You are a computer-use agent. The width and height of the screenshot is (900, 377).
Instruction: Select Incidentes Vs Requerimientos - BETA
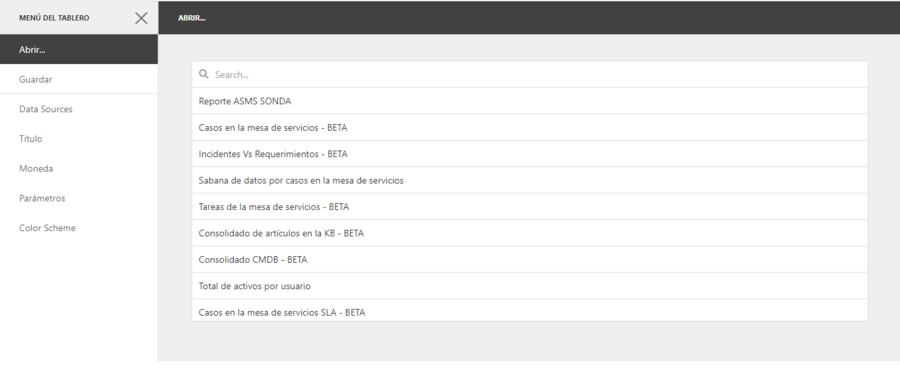[x=529, y=154]
